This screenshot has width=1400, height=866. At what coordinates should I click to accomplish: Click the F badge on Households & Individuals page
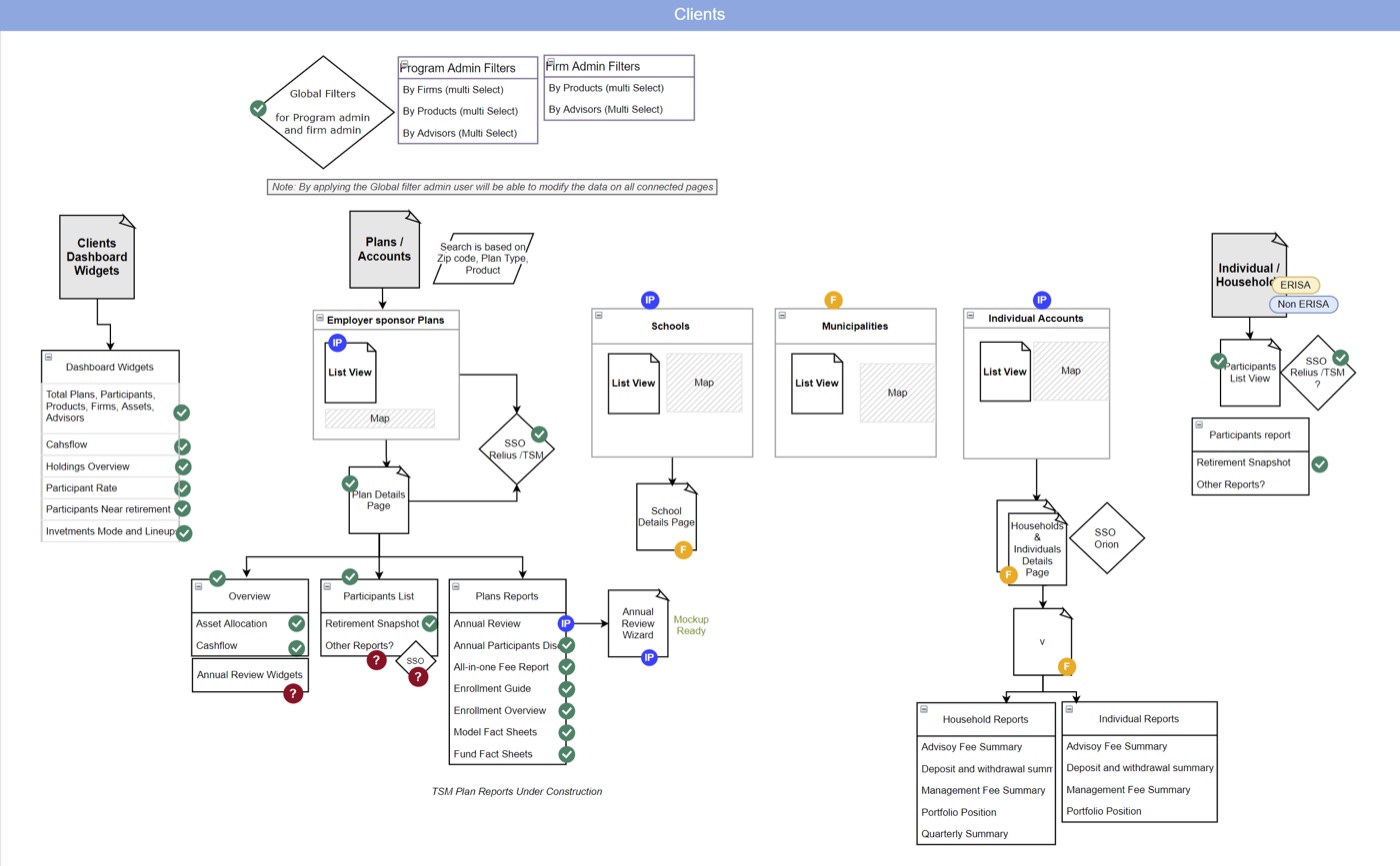pyautogui.click(x=1008, y=574)
